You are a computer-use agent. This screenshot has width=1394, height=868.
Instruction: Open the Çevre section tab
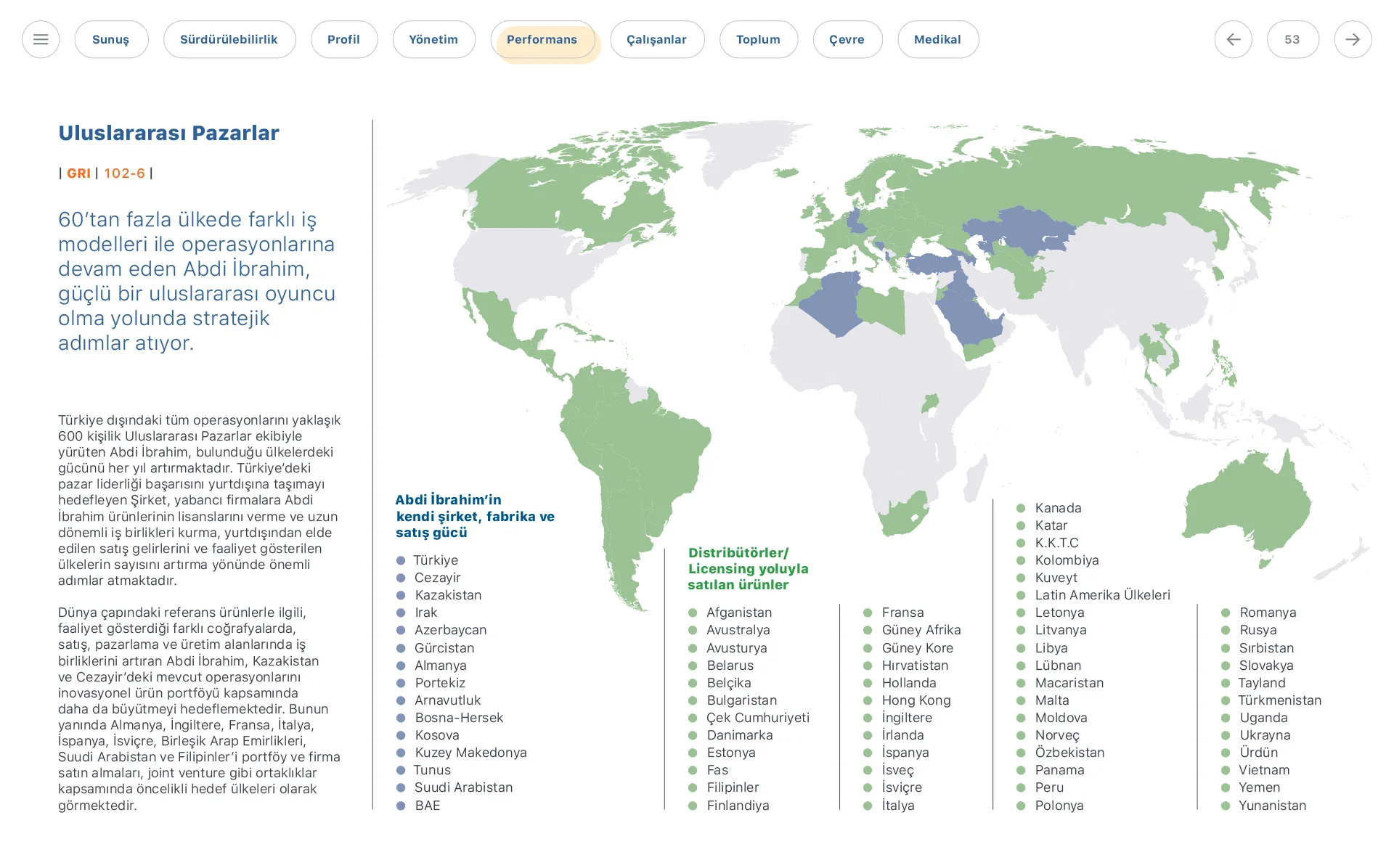click(x=847, y=39)
